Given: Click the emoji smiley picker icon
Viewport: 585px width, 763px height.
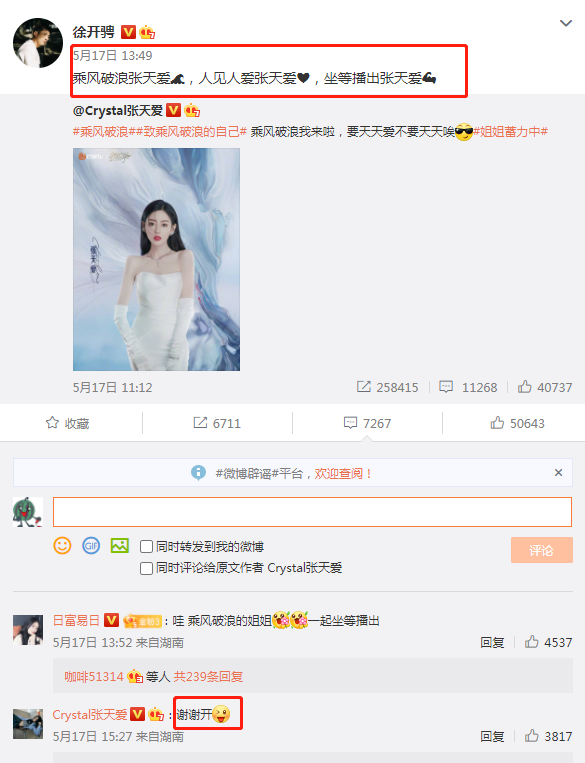Looking at the screenshot, I should 62,545.
